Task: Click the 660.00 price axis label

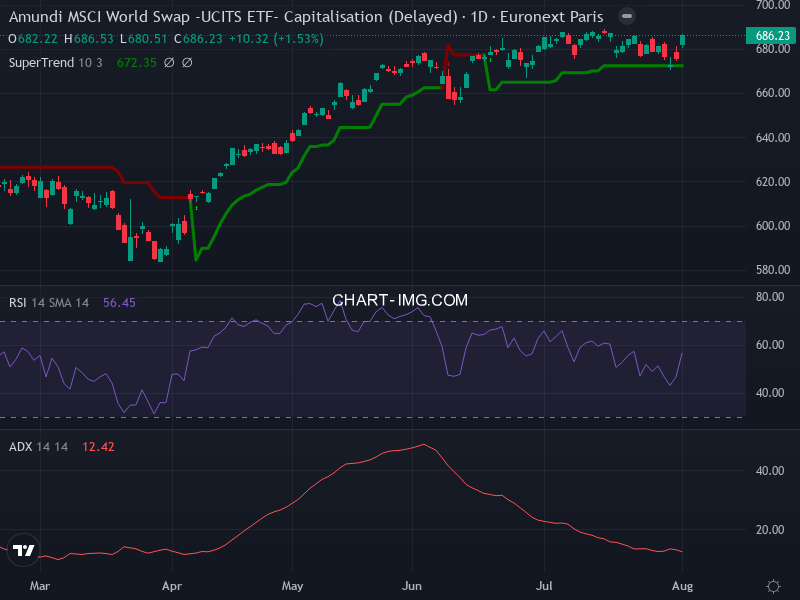Action: click(773, 93)
